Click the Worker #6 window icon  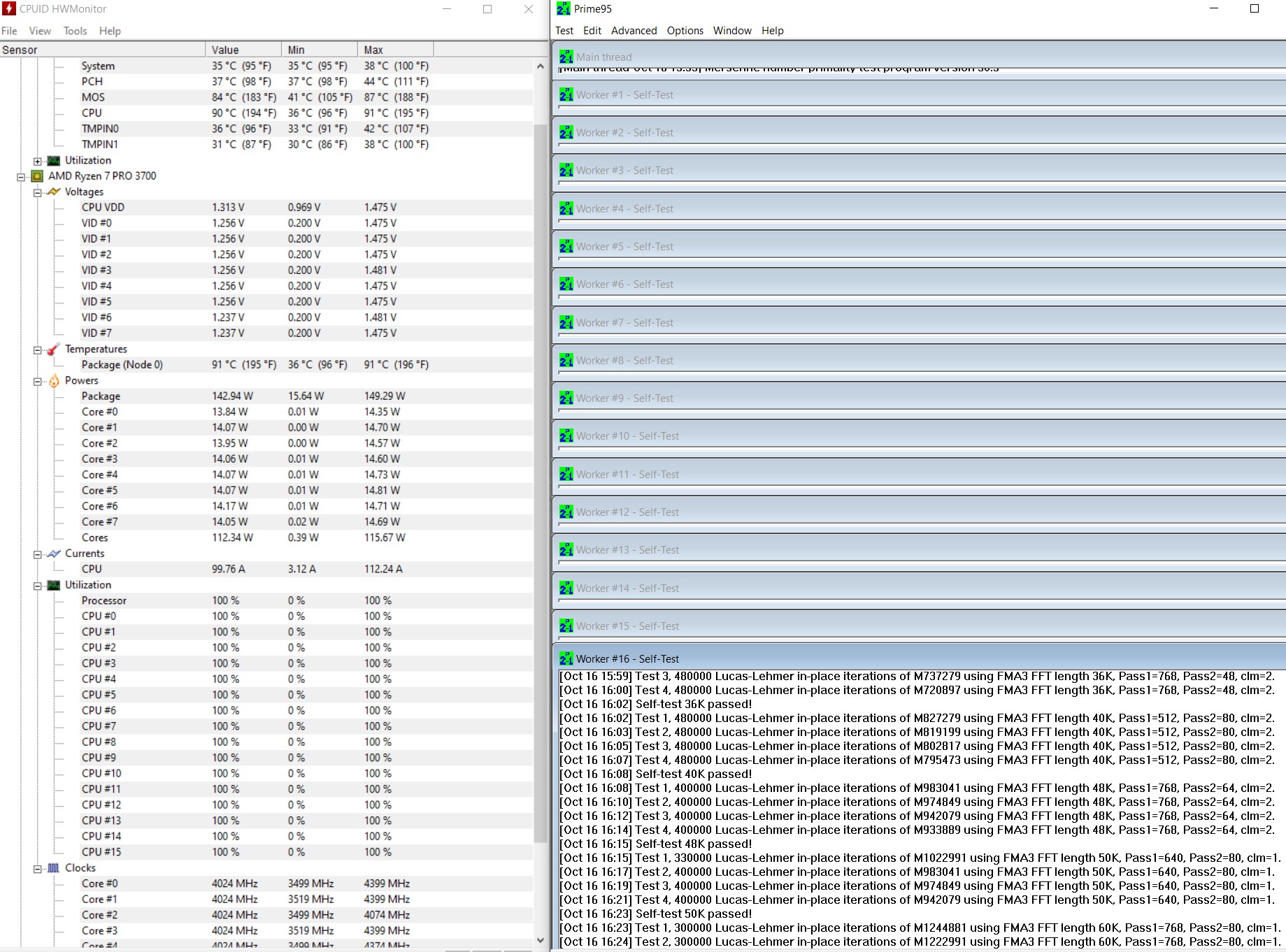coord(566,284)
